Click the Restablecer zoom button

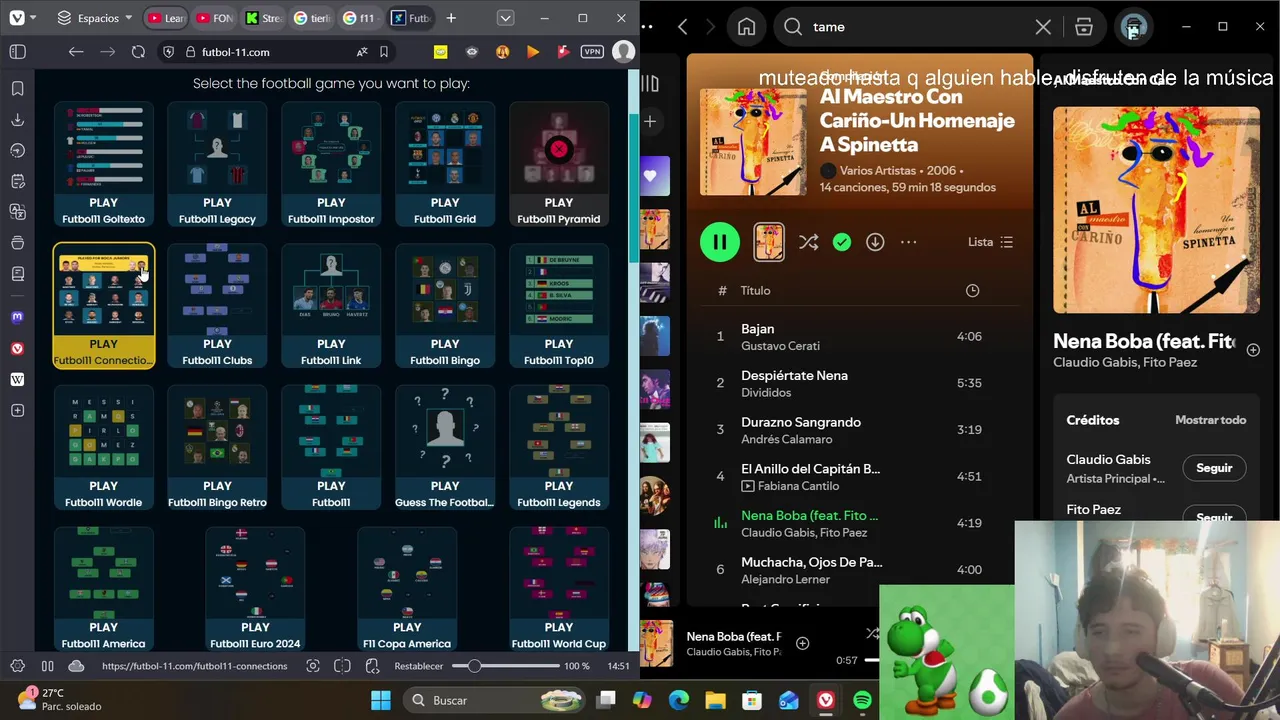(418, 666)
